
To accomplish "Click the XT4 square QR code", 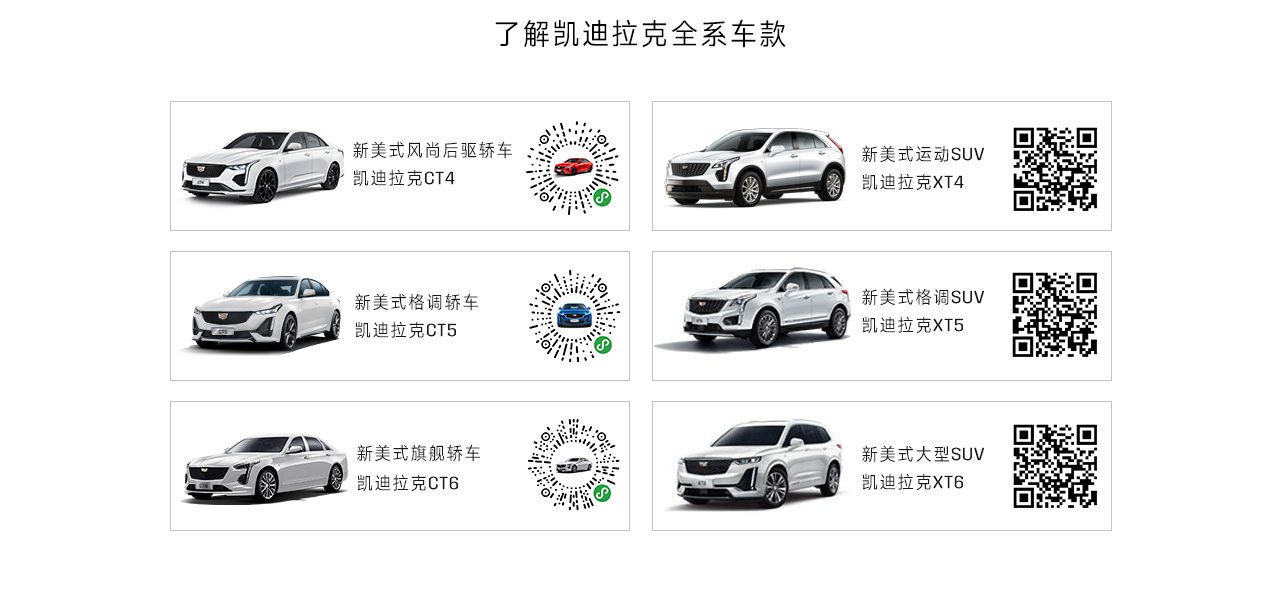I will click(1055, 169).
